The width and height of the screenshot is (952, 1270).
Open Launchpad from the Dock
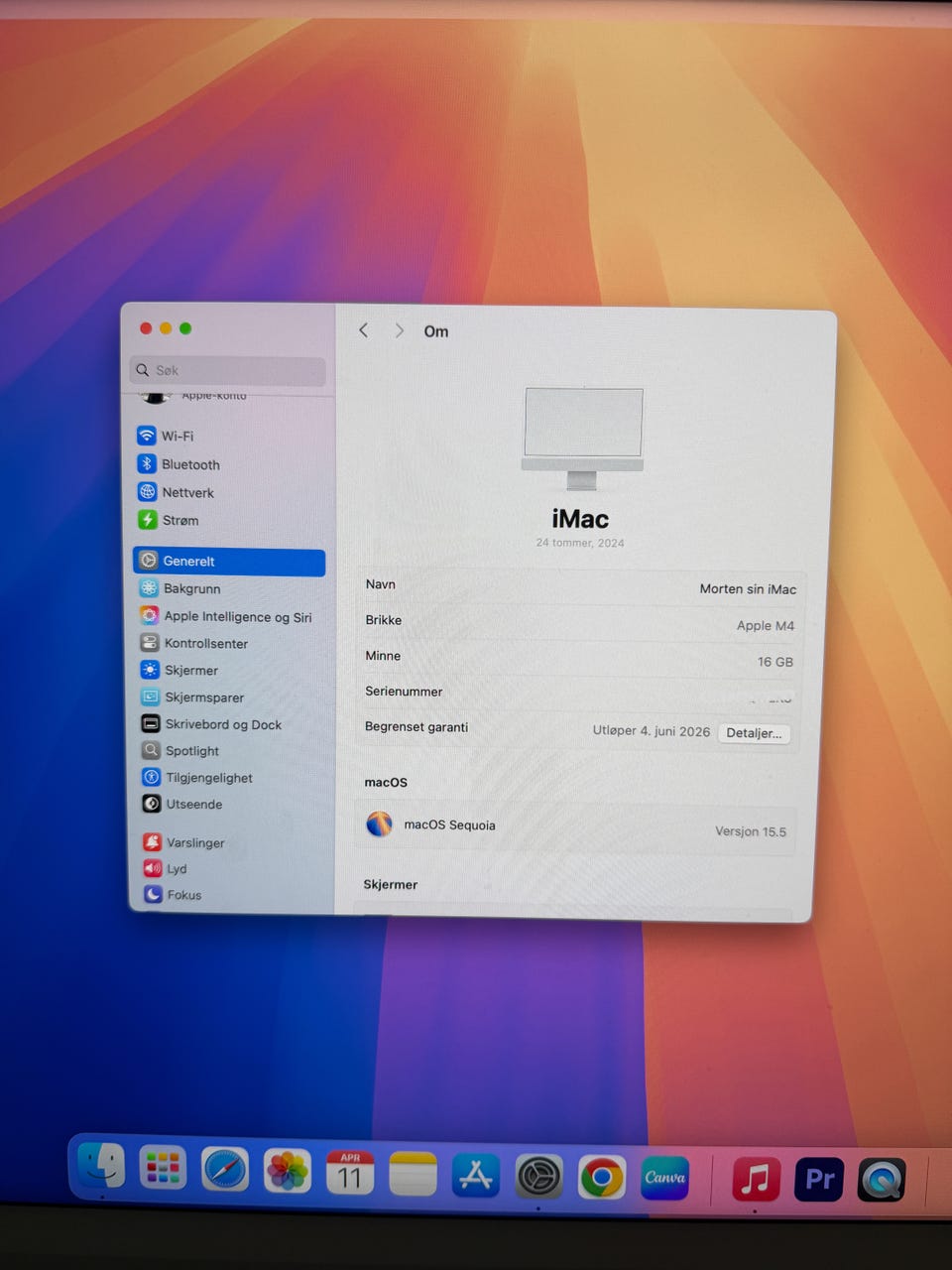163,1168
